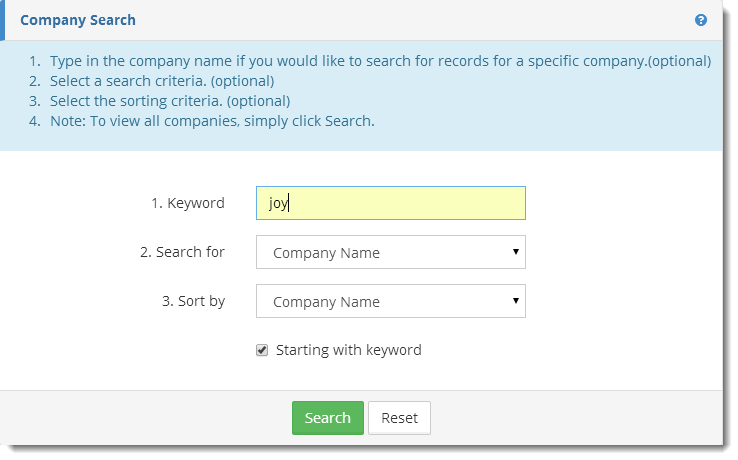Click the note about viewing all companies
The height and width of the screenshot is (460, 738).
click(212, 121)
